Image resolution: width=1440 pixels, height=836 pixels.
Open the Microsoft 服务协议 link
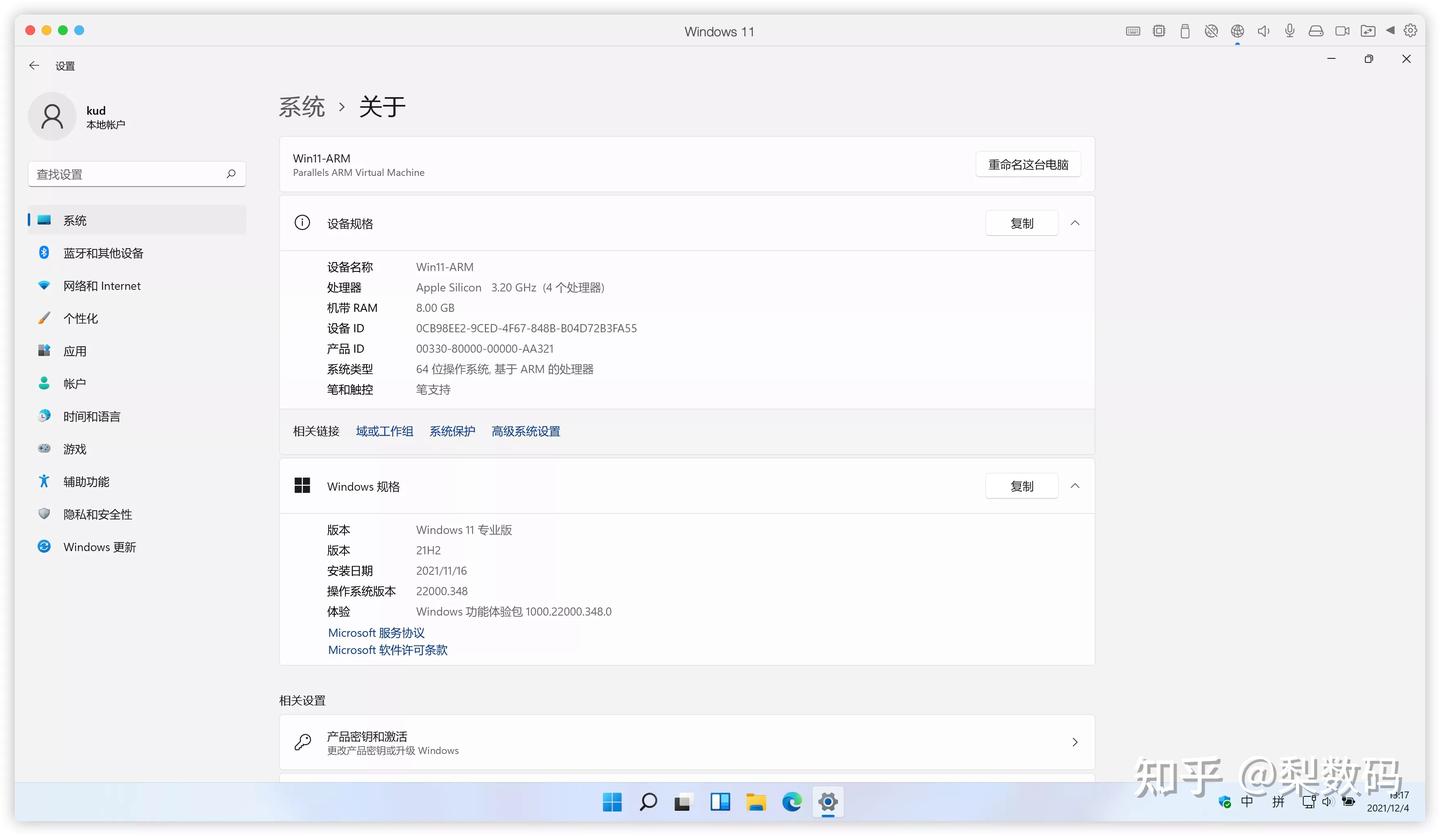pos(376,632)
